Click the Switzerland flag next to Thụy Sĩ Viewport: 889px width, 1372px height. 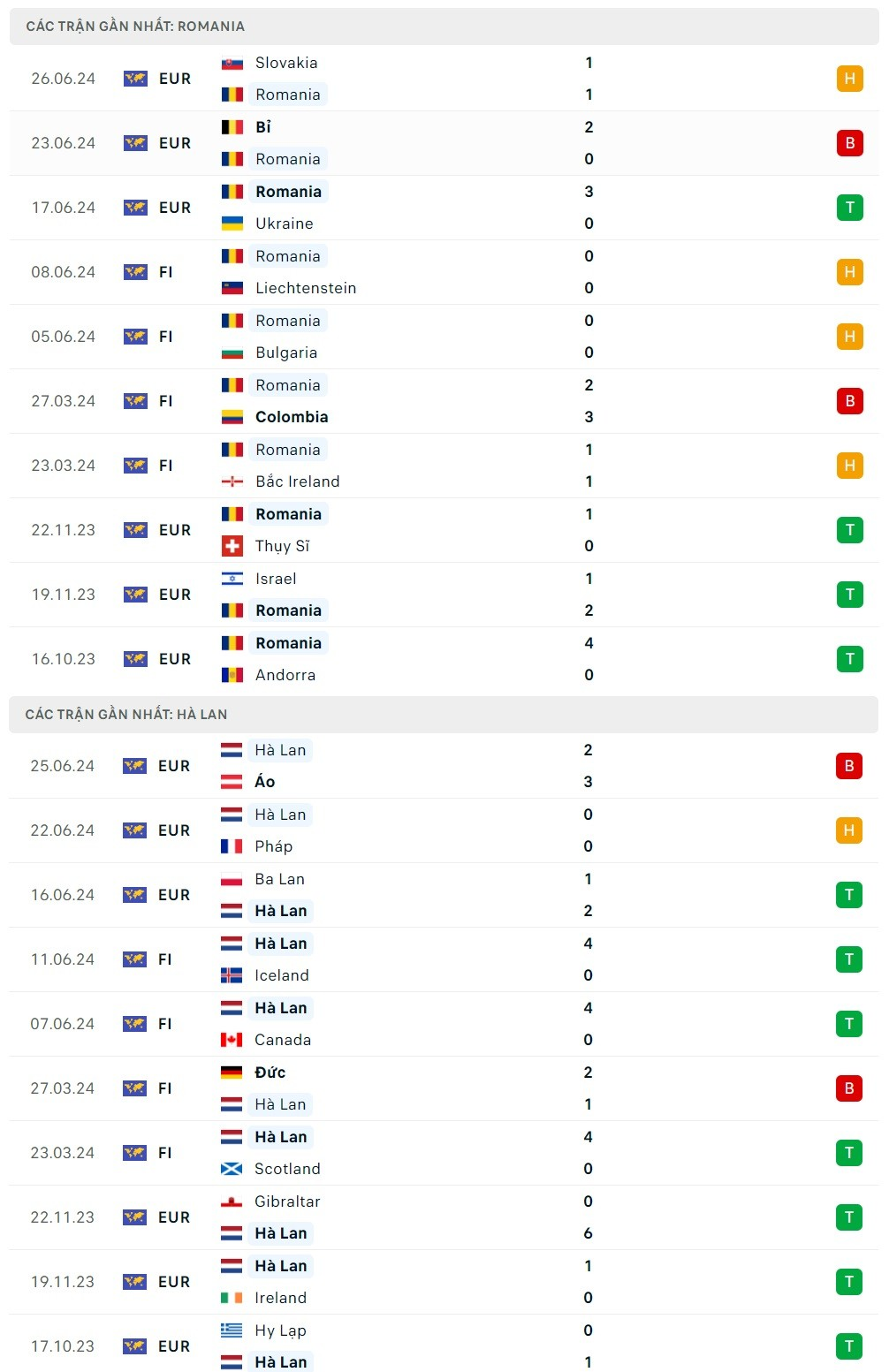pos(232,546)
